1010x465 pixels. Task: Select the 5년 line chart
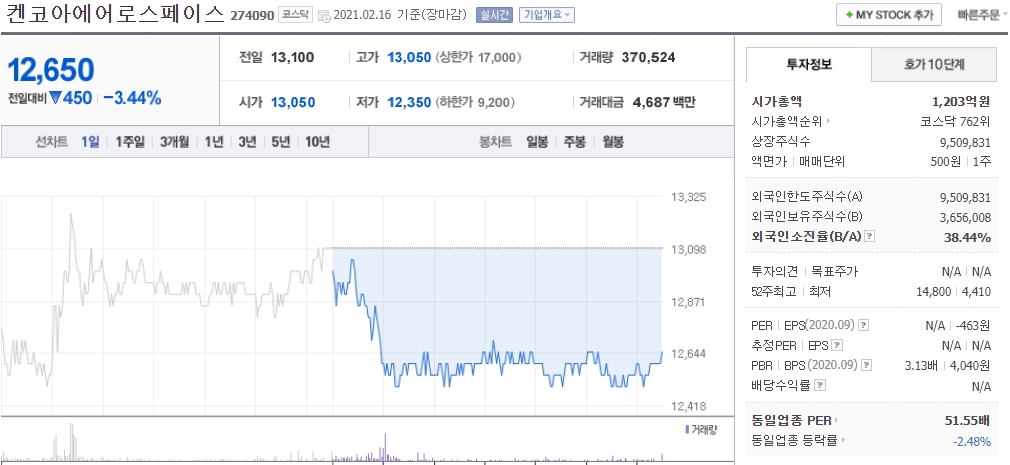pyautogui.click(x=281, y=142)
